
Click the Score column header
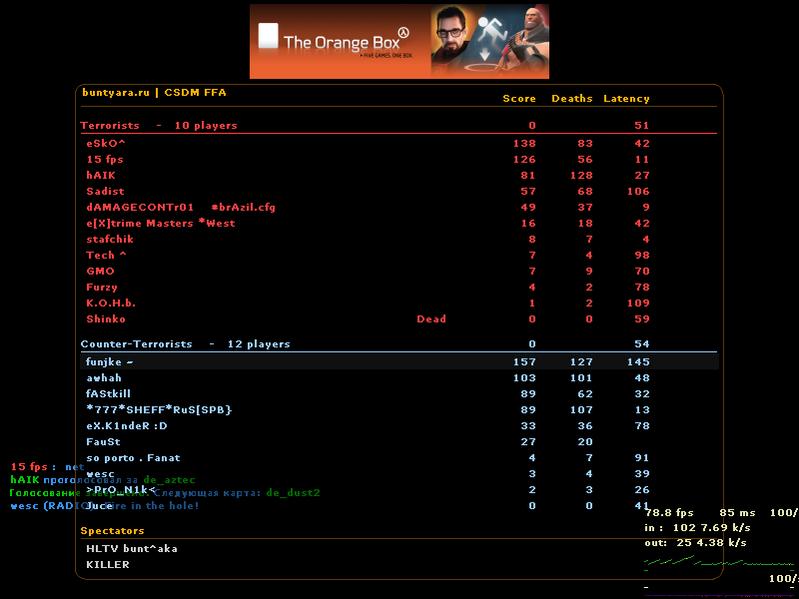519,99
